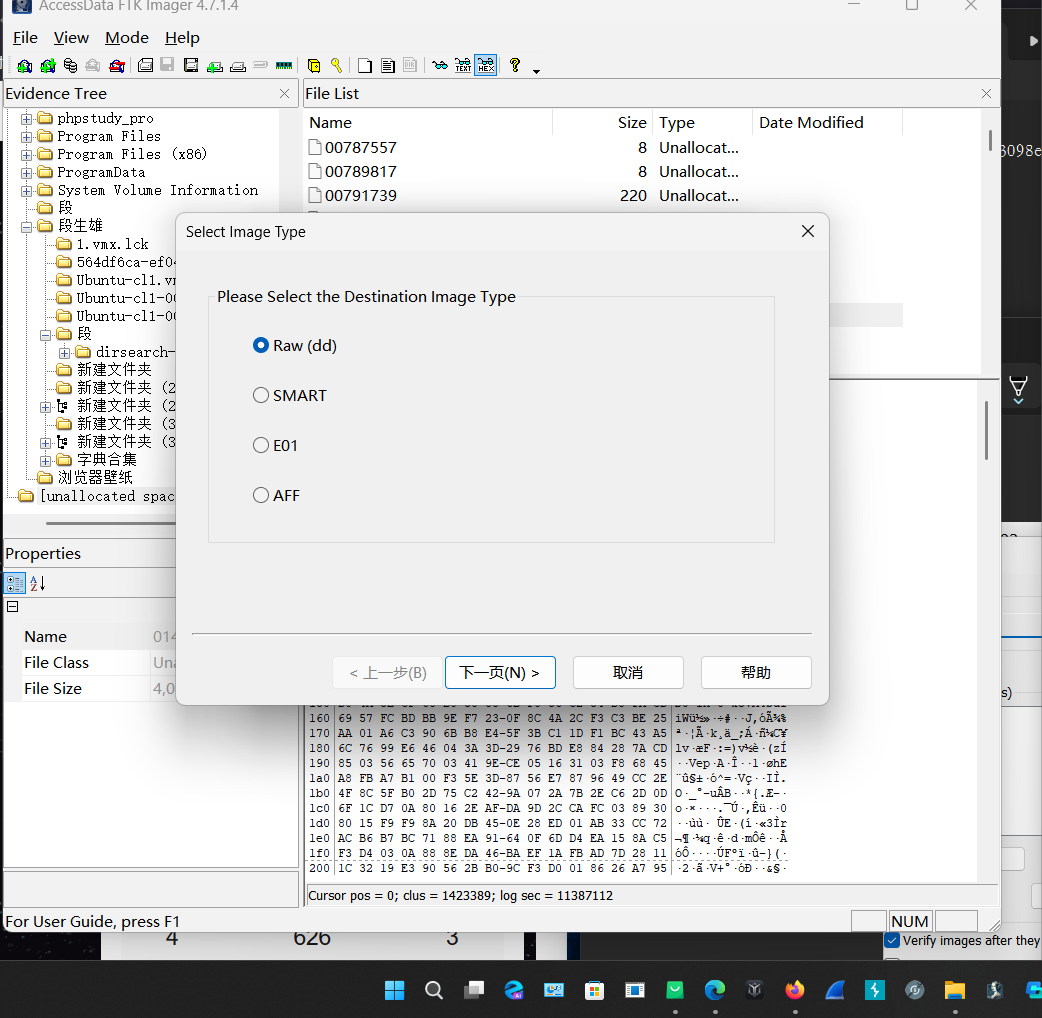Open the View menu
Viewport: 1042px width, 1018px height.
pyautogui.click(x=71, y=38)
